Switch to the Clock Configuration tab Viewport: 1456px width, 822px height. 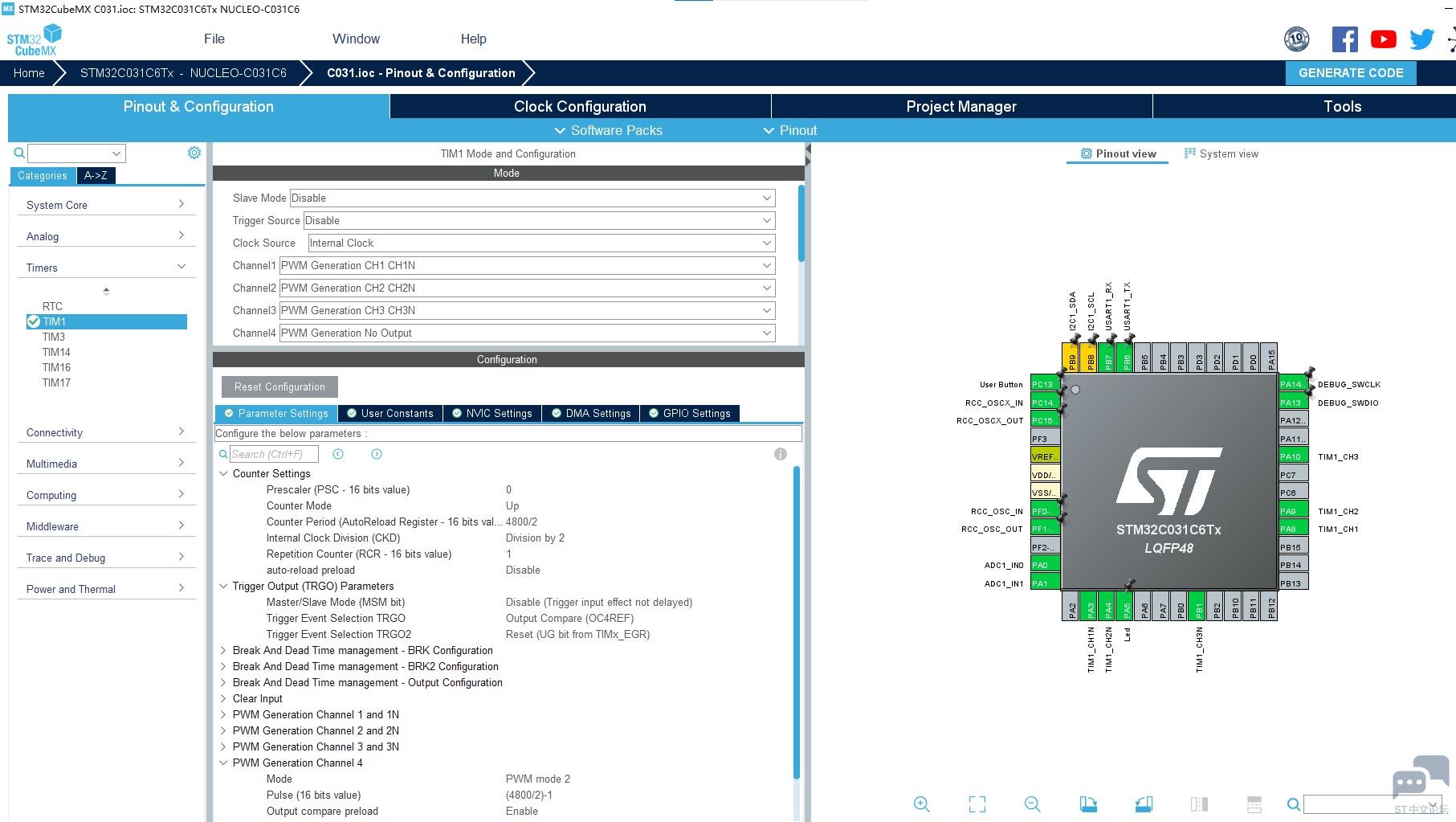pos(580,106)
